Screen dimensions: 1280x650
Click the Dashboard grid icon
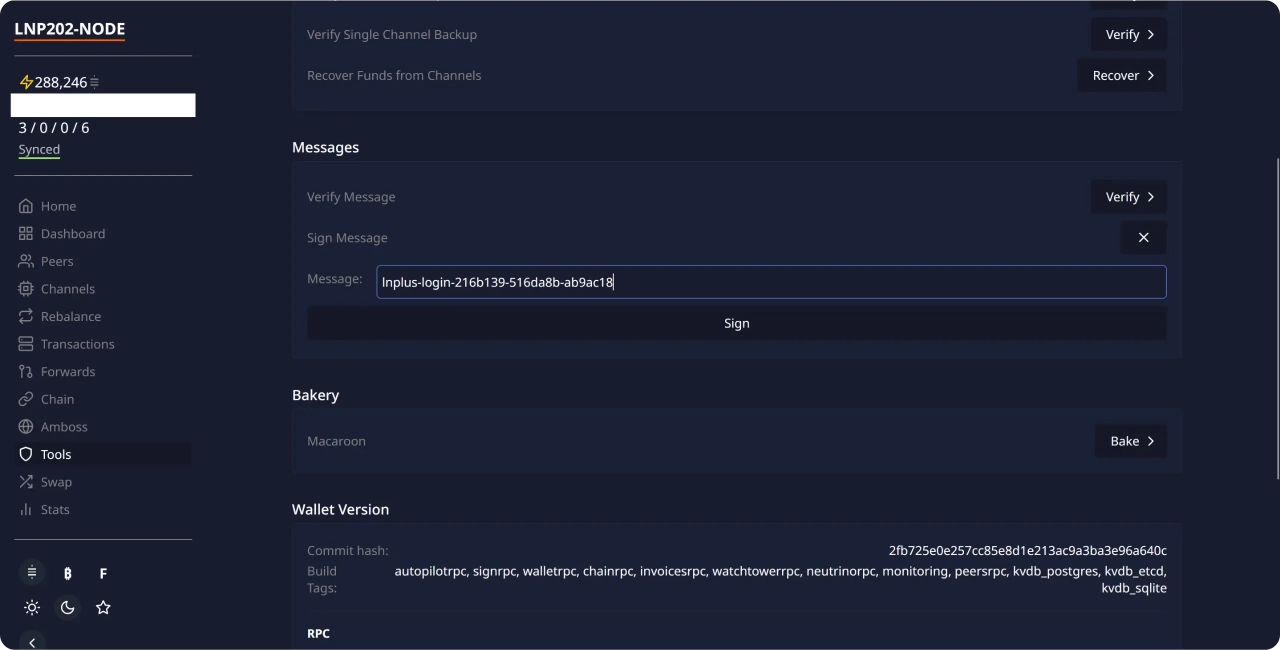pos(26,234)
